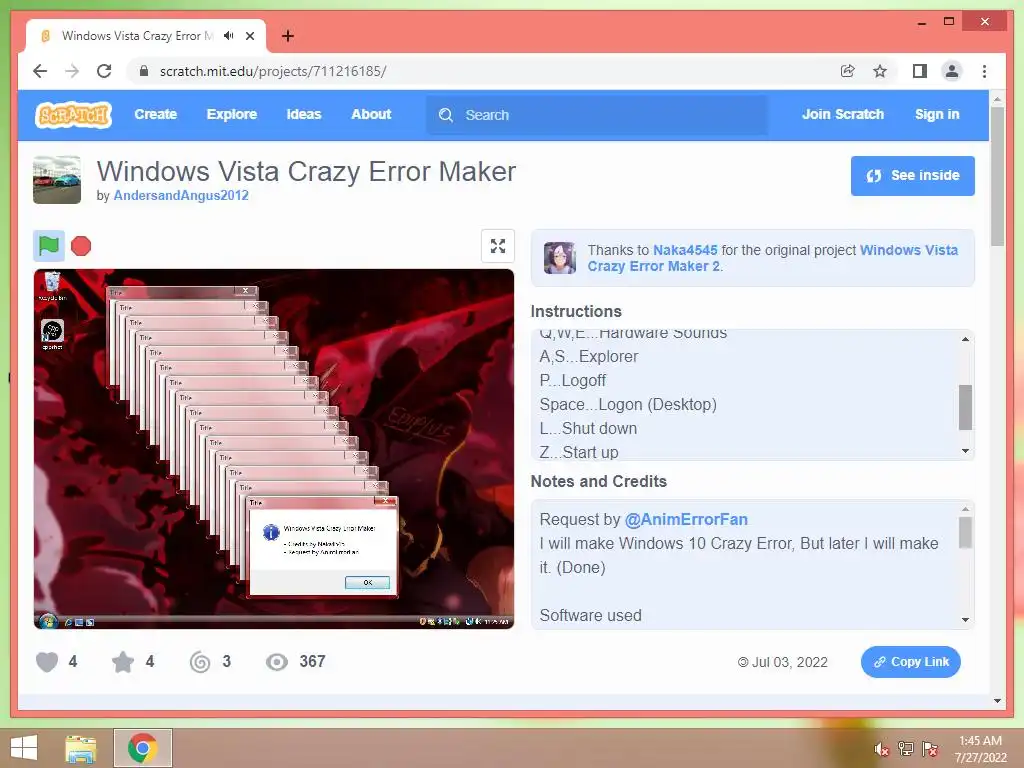Close the Windows Vista Crazy Error tab

(x=250, y=36)
